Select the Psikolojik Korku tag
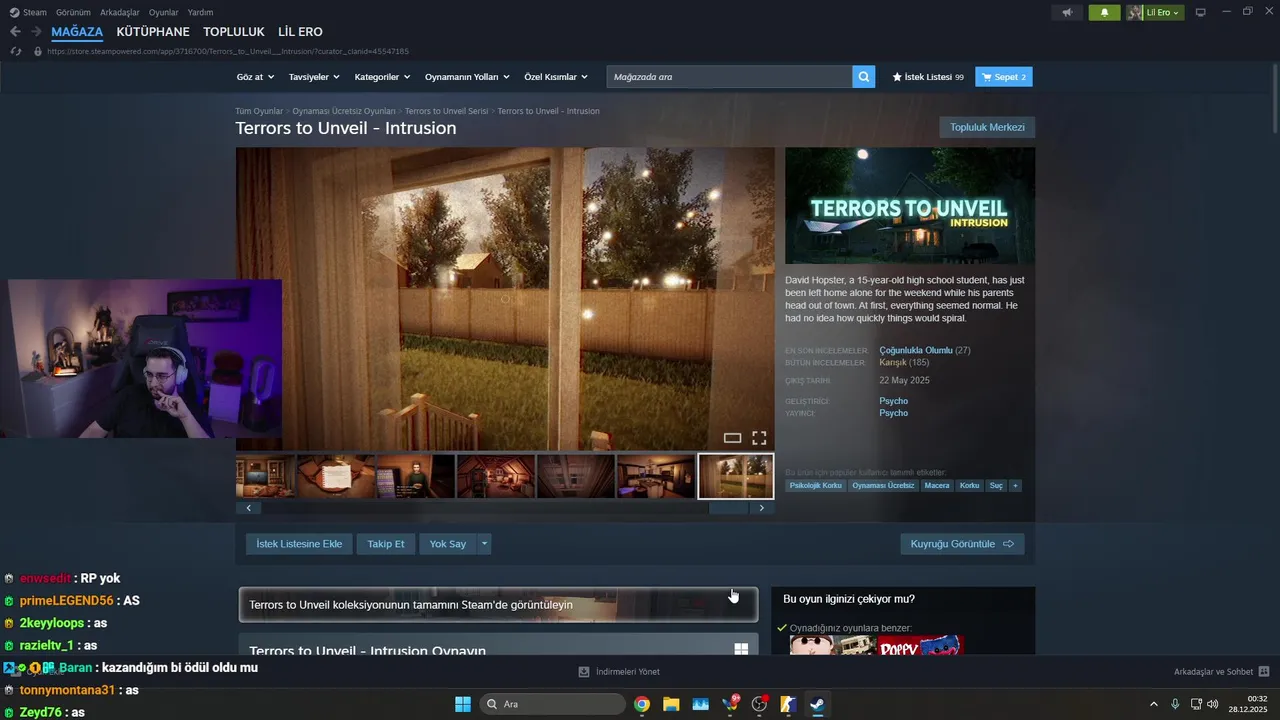 pyautogui.click(x=815, y=486)
